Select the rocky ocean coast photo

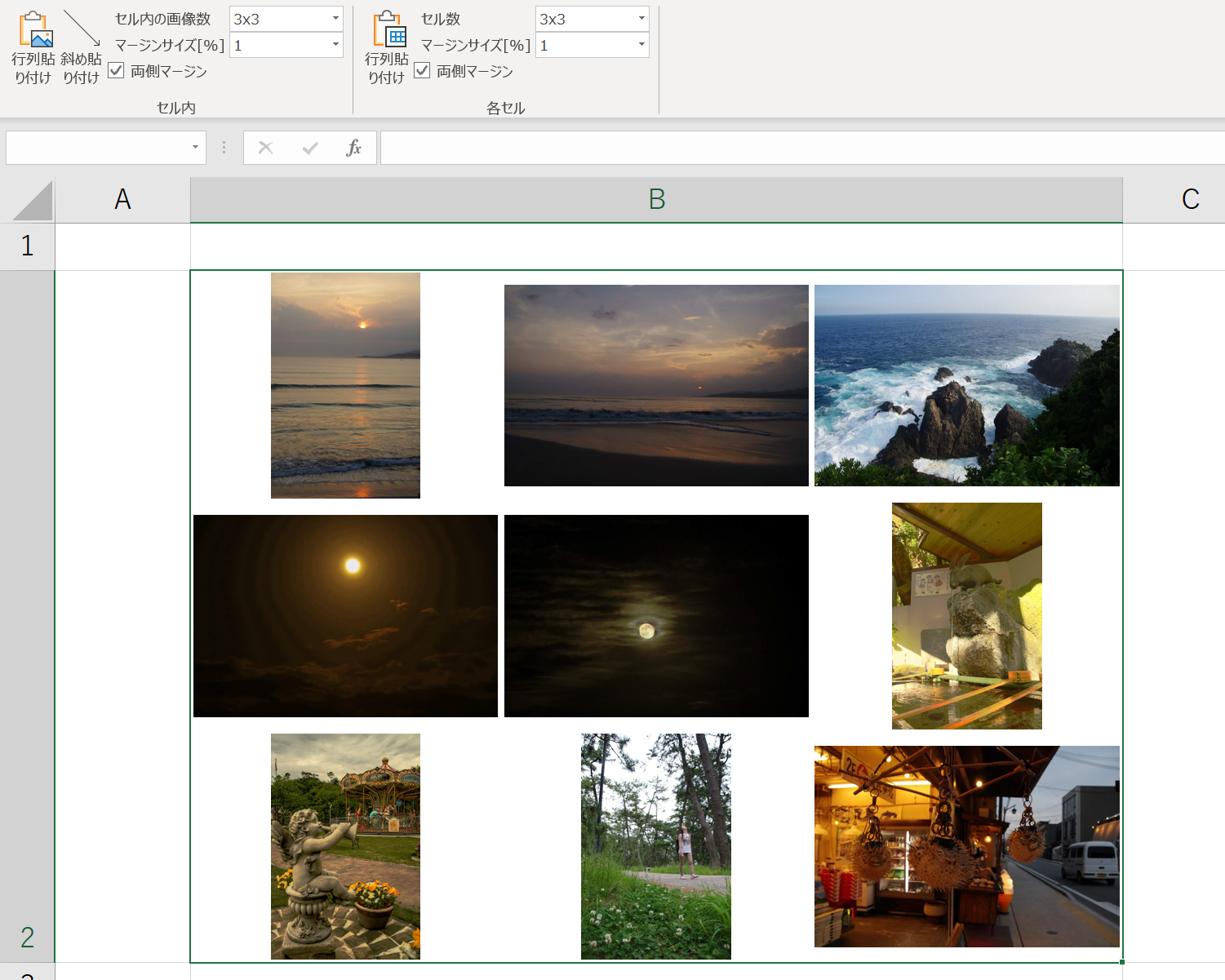click(x=967, y=385)
